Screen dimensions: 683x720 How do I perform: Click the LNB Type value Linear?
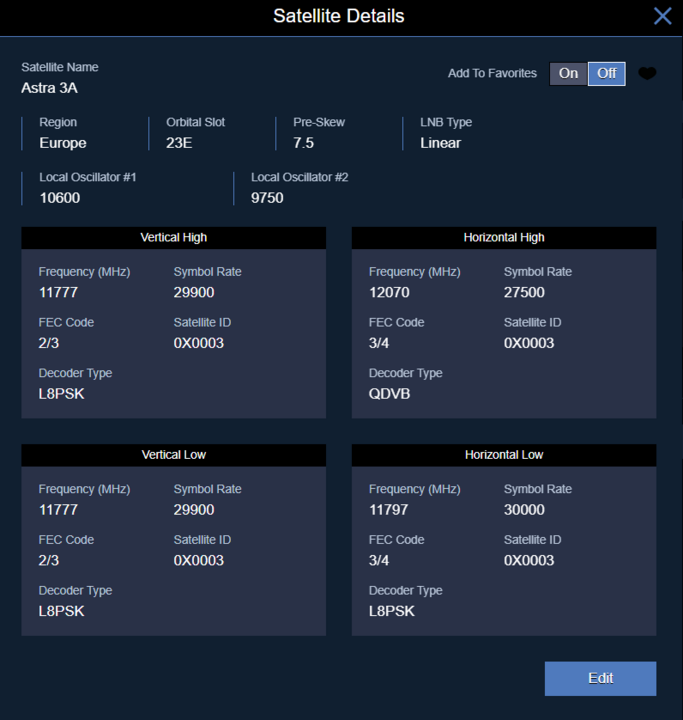click(x=440, y=143)
